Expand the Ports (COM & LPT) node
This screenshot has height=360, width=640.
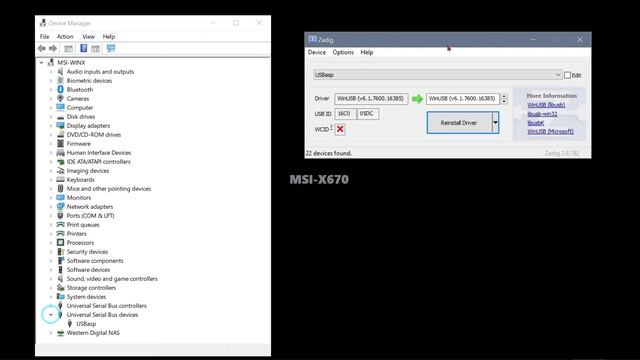click(51, 216)
